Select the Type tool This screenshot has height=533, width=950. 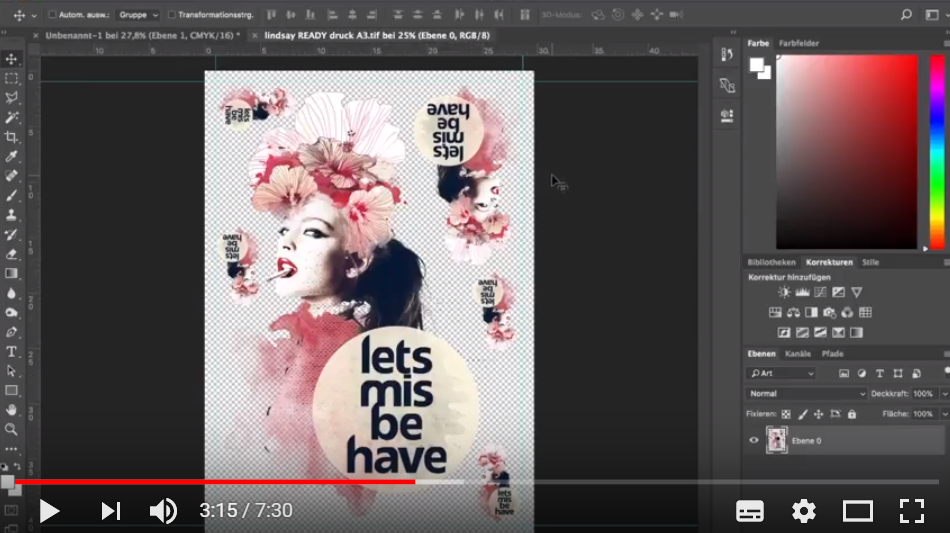click(x=12, y=351)
